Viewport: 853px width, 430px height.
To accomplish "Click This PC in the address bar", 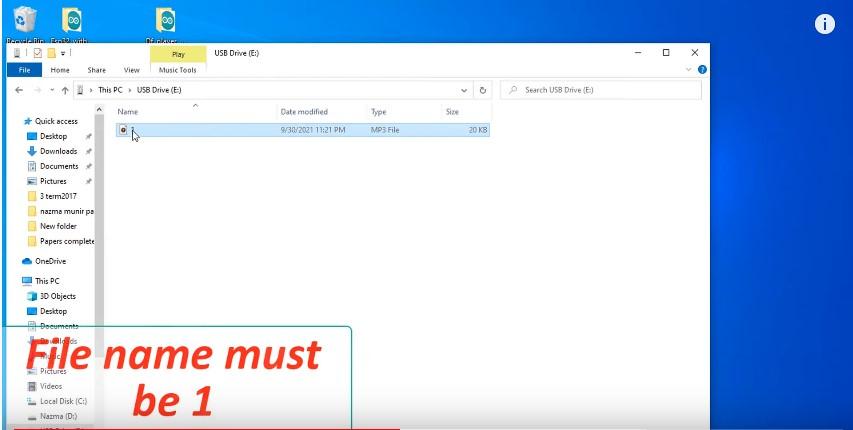I will pyautogui.click(x=110, y=90).
